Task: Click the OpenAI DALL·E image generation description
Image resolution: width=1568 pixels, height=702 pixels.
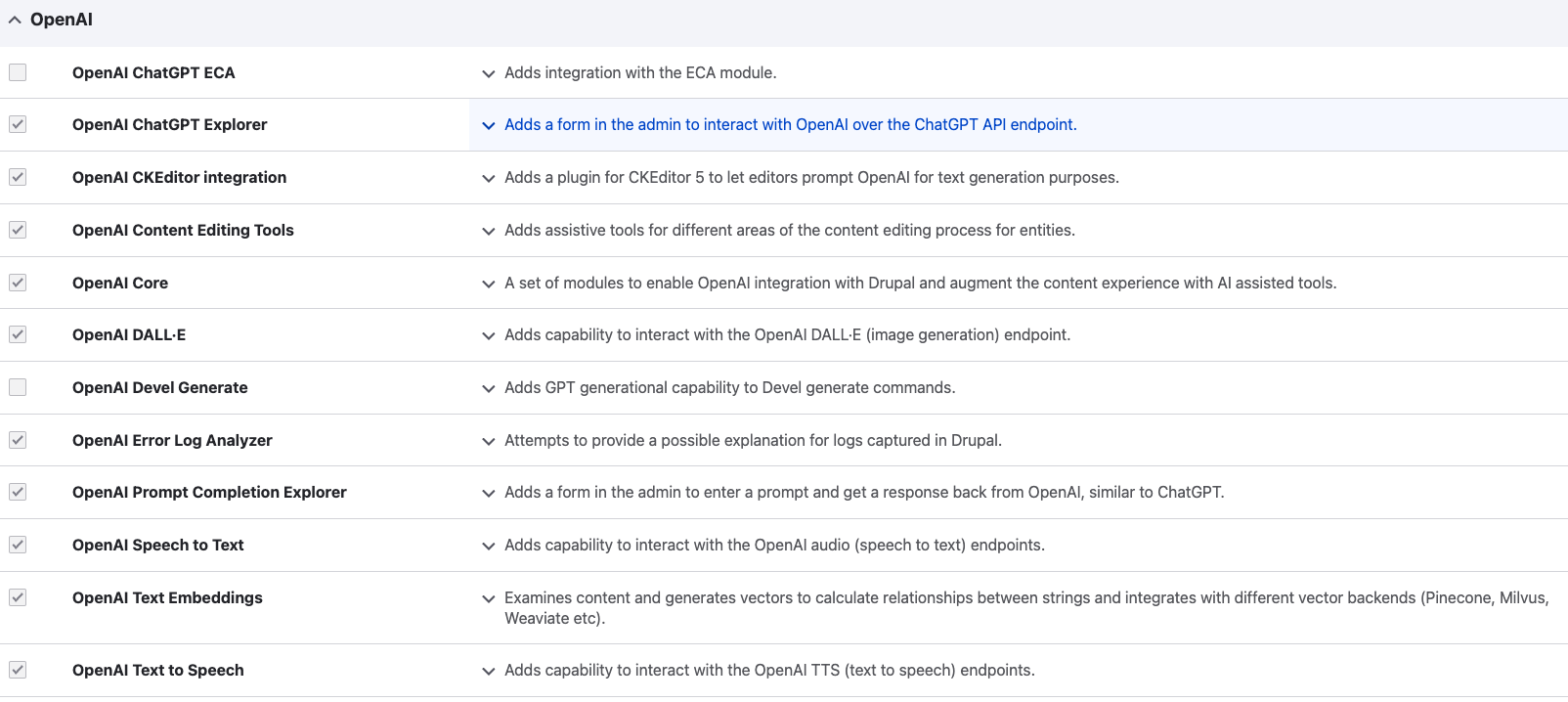Action: pyautogui.click(x=787, y=334)
